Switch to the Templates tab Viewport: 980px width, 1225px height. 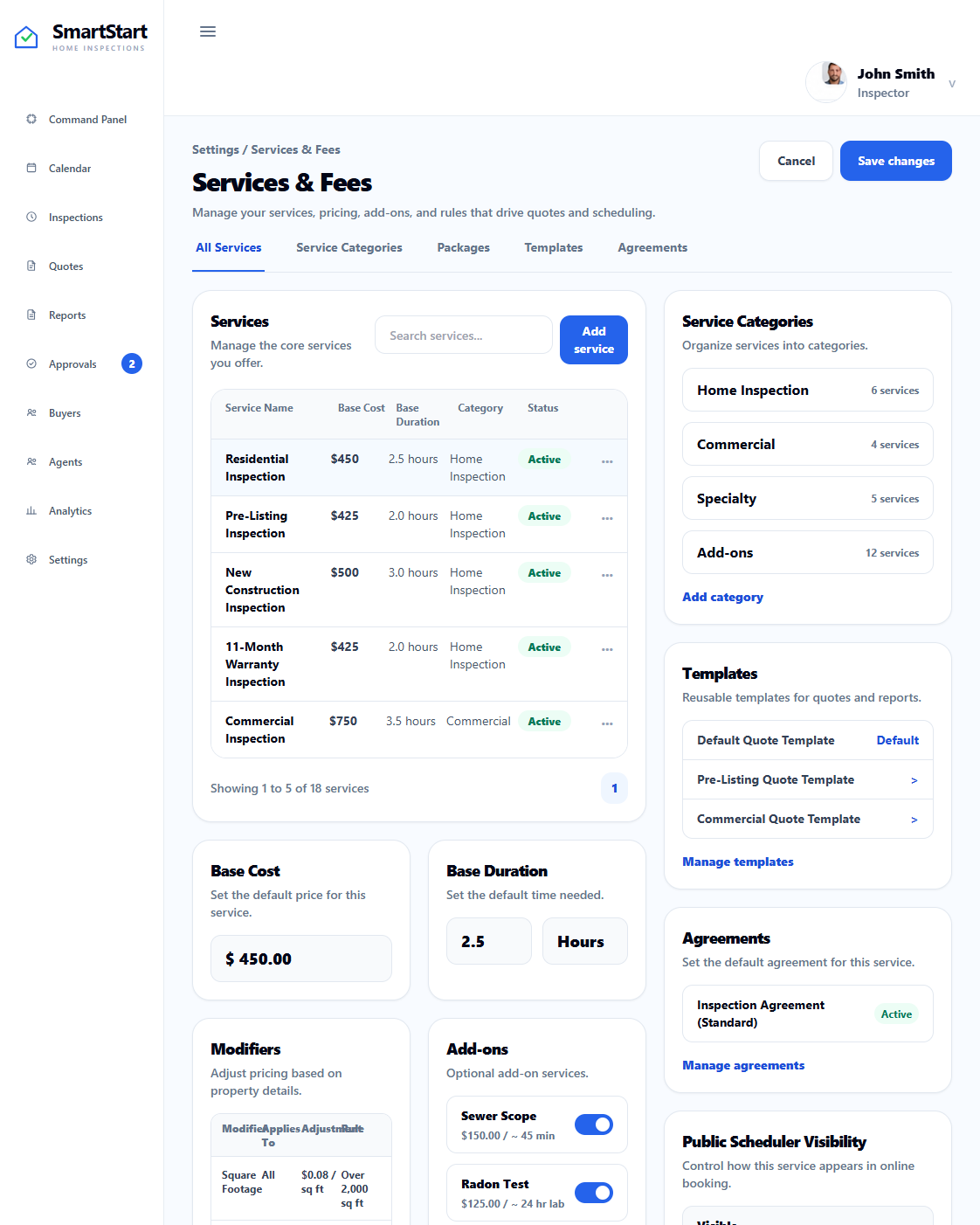tap(554, 248)
